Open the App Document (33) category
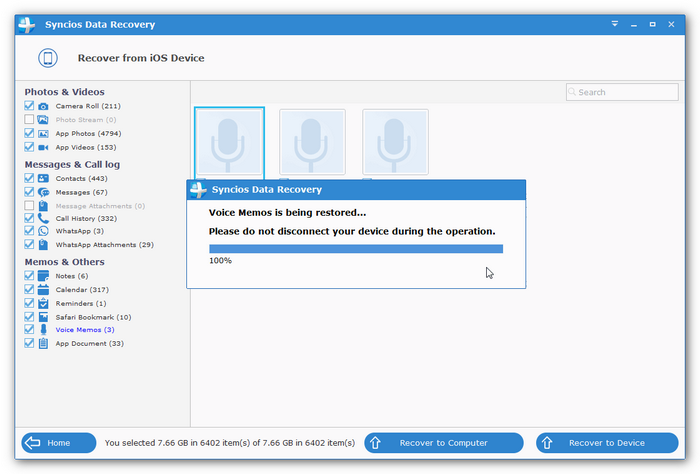Image resolution: width=700 pixels, height=474 pixels. [89, 343]
